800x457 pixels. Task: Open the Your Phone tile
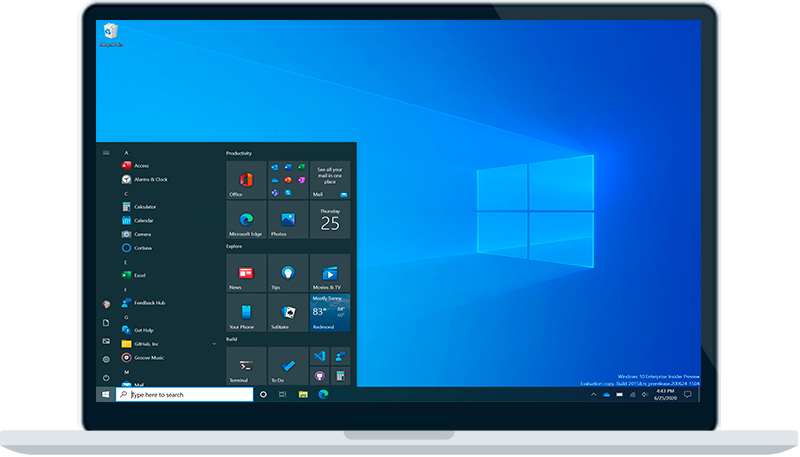[x=246, y=313]
